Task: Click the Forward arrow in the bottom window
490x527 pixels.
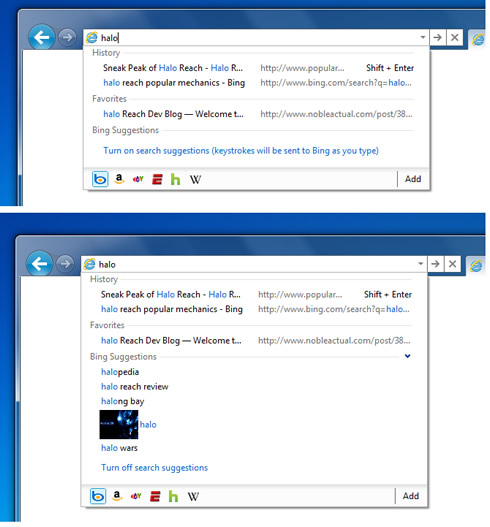Action: pos(65,264)
